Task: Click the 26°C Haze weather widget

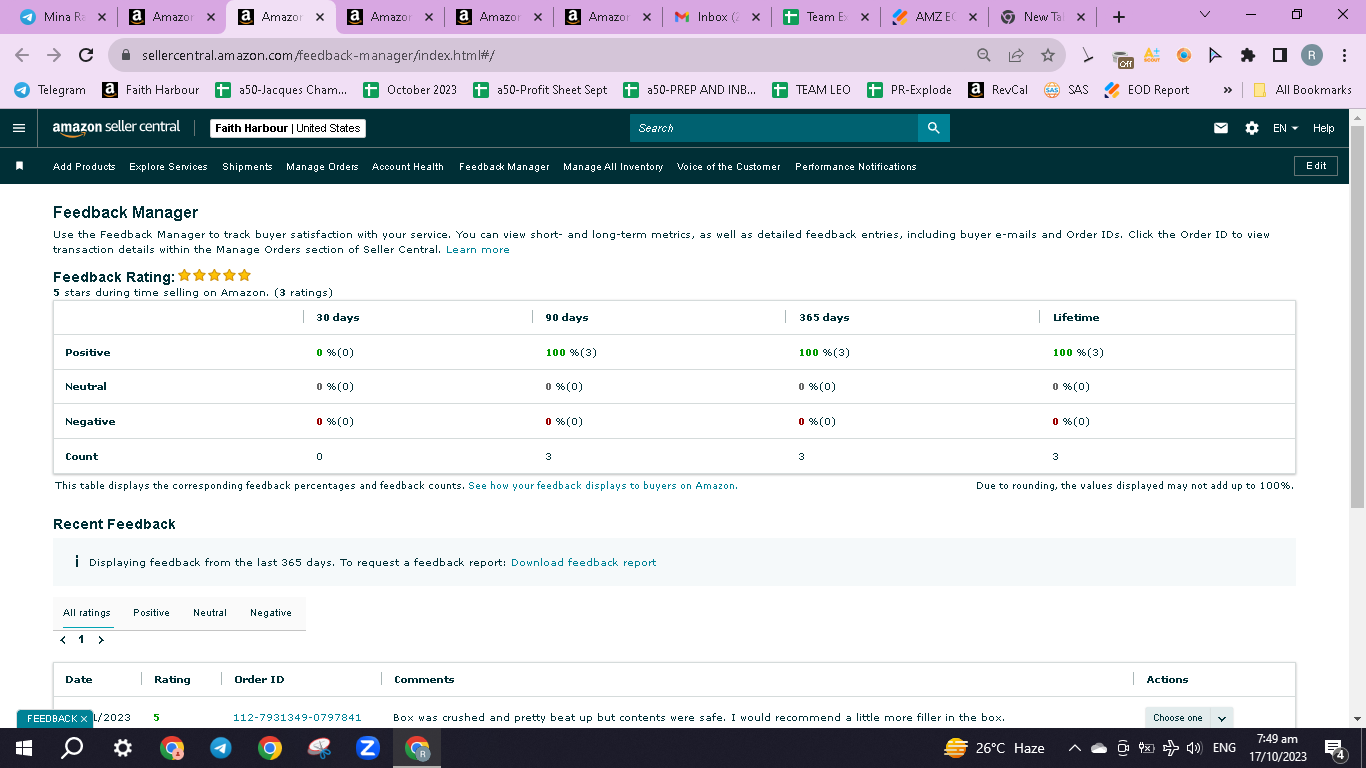Action: pos(994,748)
